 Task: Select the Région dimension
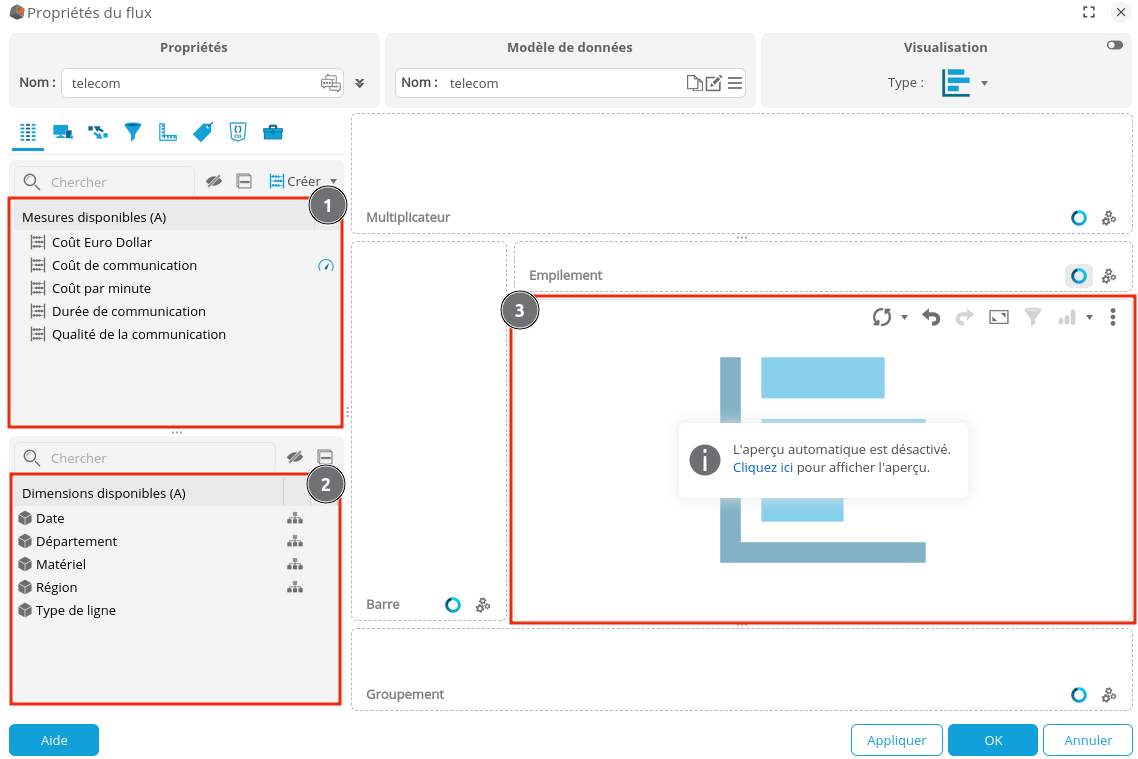[x=56, y=587]
